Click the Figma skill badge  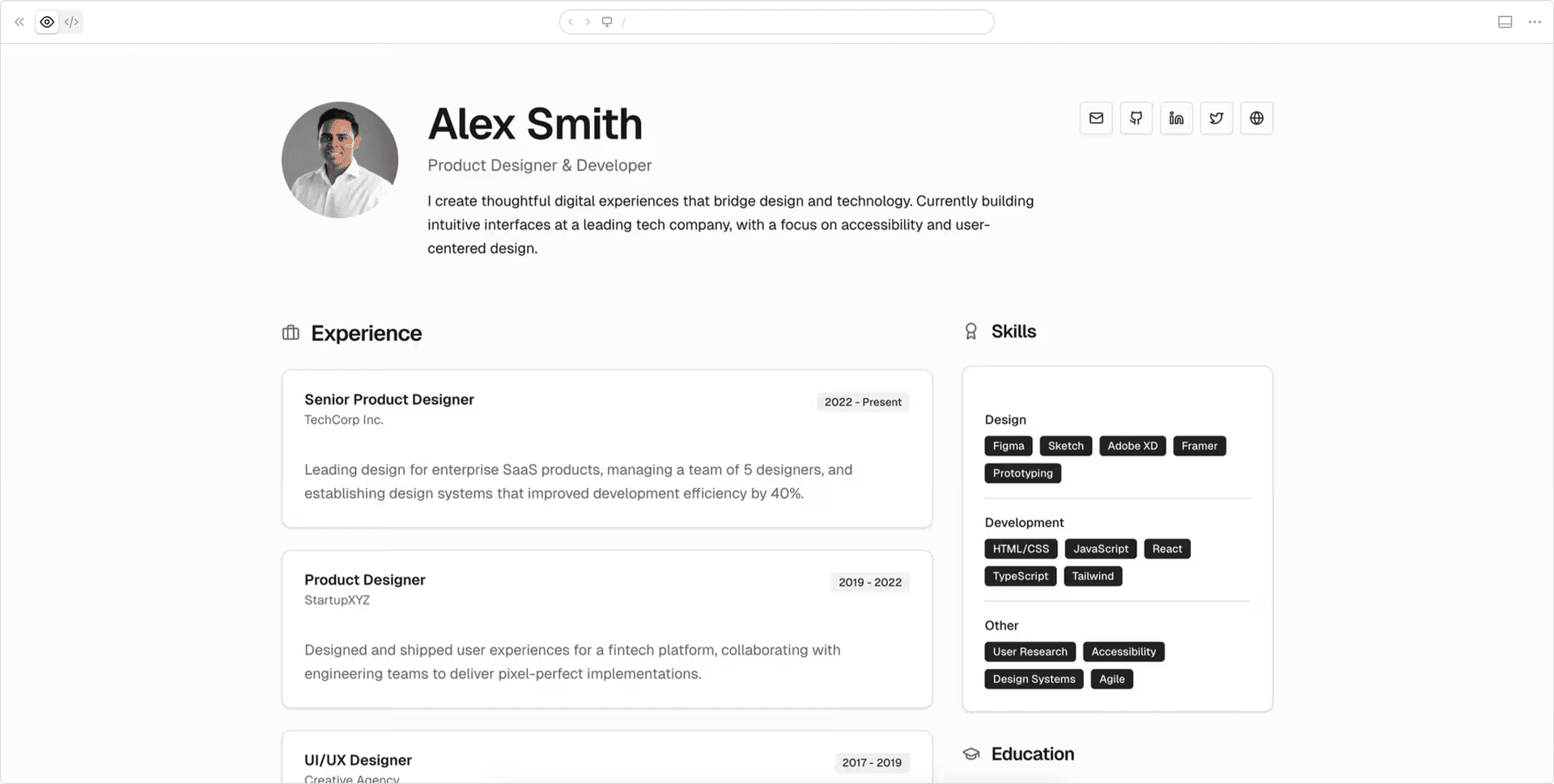coord(1008,446)
